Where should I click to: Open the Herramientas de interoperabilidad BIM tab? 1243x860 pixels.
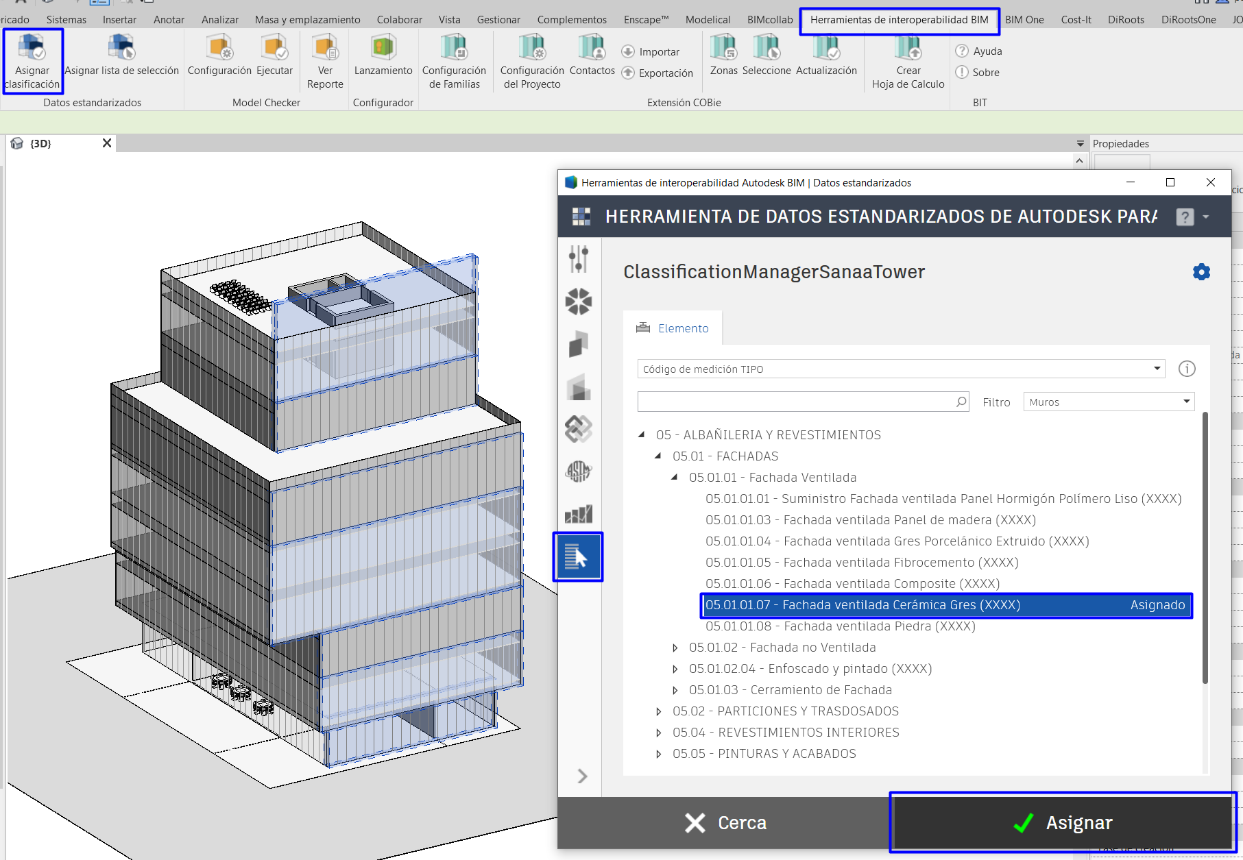pos(899,19)
